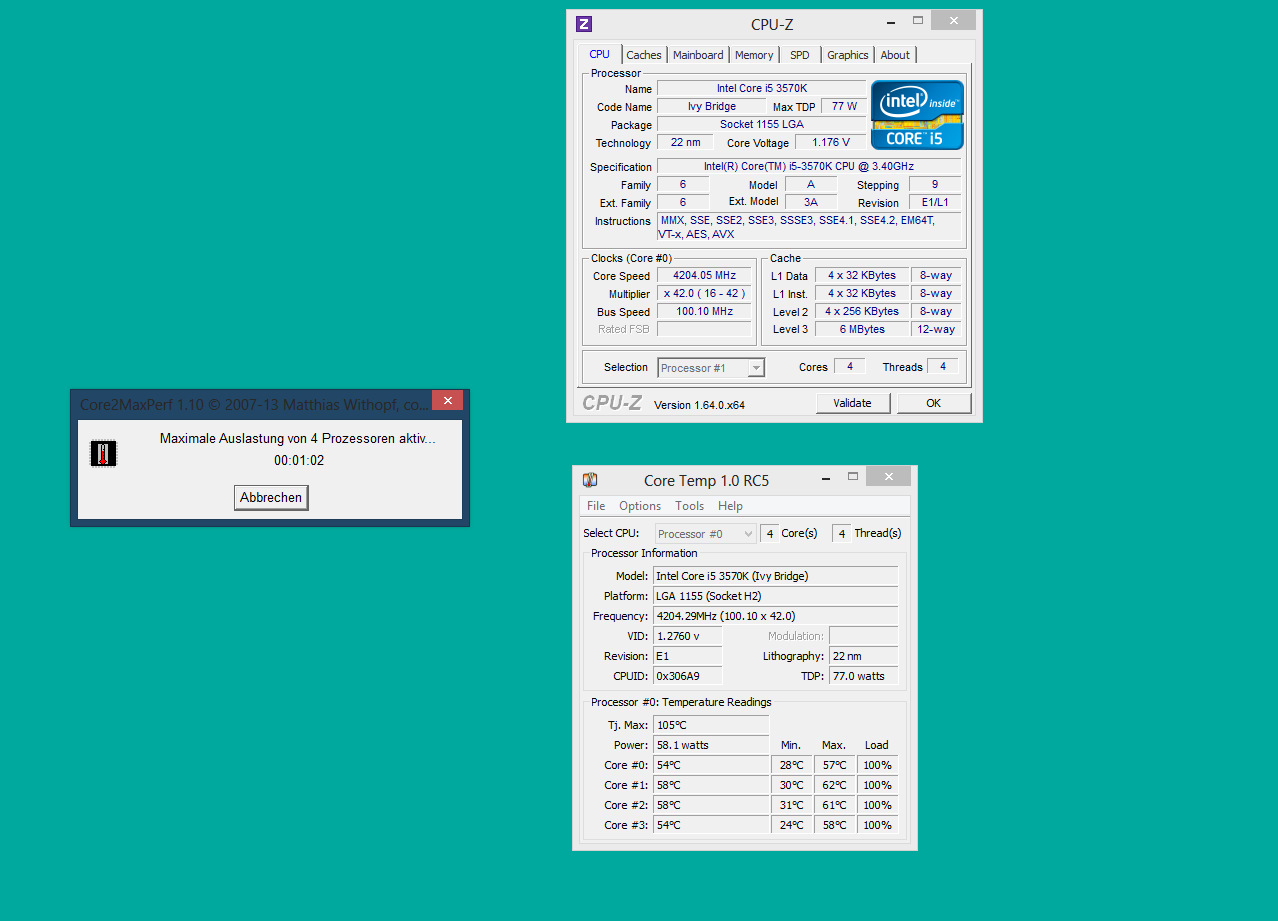Click the Core Temp Frequency field
Screen dimensions: 1278x921
(775, 616)
